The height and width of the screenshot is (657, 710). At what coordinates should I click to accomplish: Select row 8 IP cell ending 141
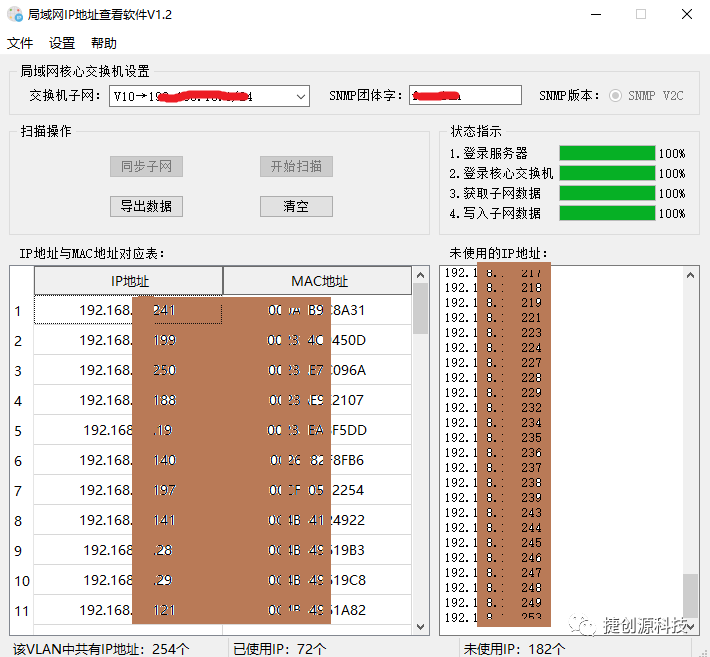pyautogui.click(x=129, y=520)
